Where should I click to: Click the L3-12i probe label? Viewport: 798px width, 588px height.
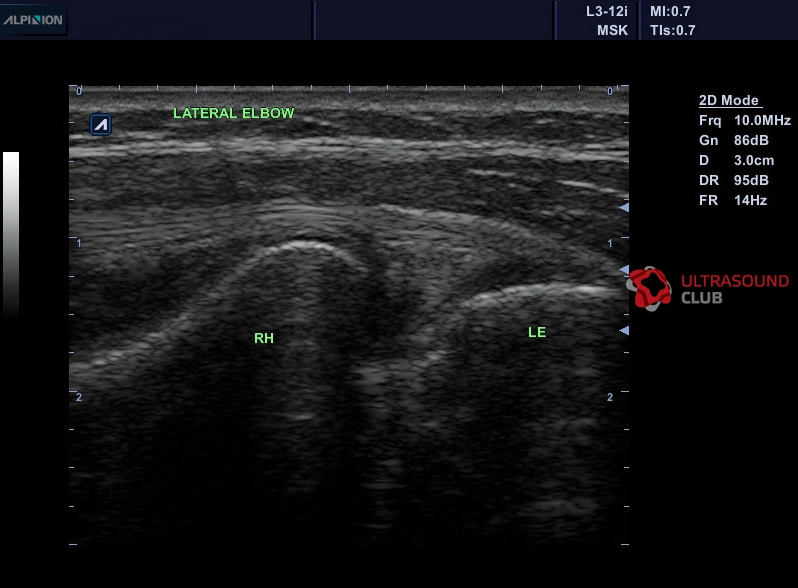(607, 11)
